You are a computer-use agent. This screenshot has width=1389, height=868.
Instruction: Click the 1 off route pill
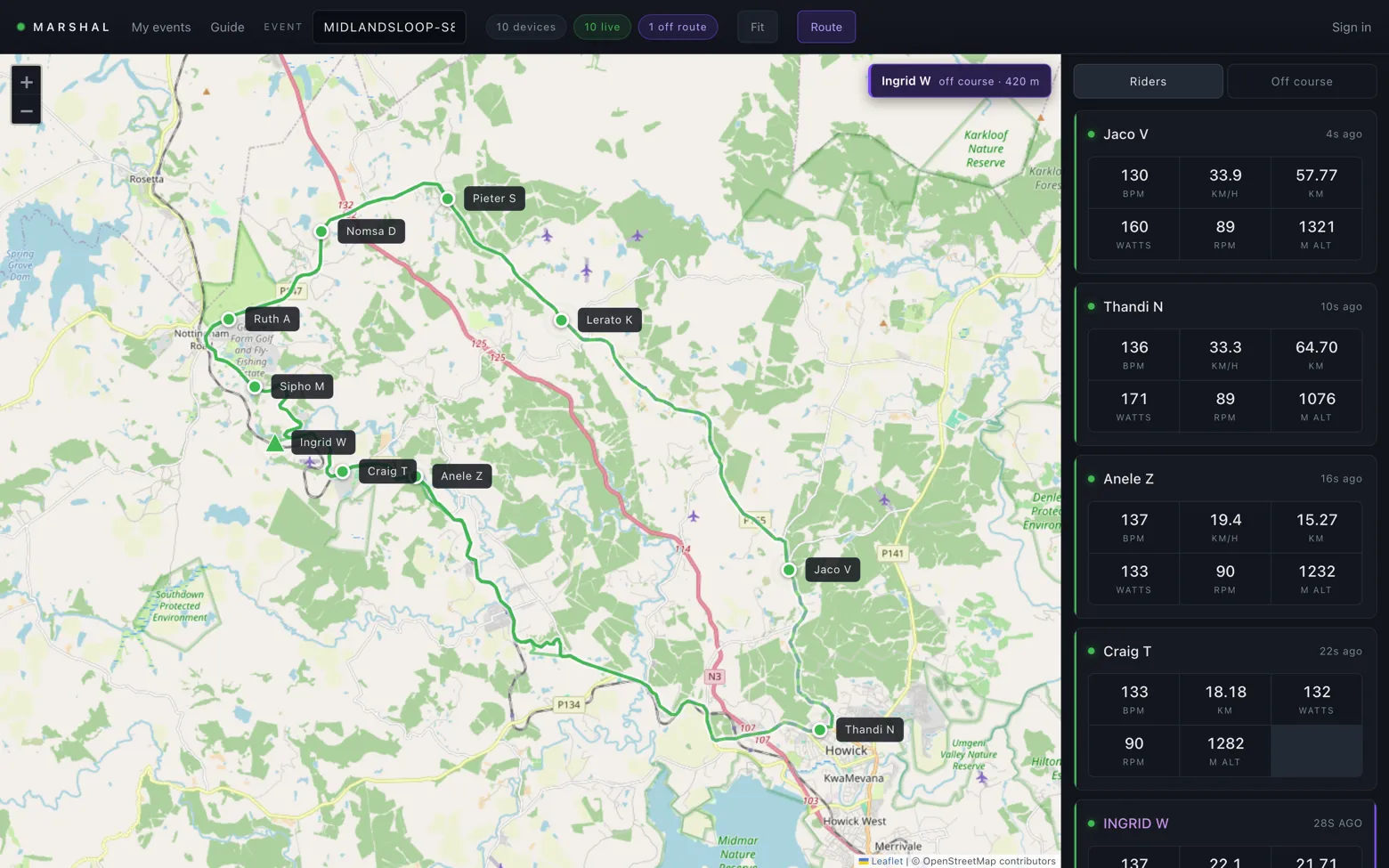[x=678, y=27]
